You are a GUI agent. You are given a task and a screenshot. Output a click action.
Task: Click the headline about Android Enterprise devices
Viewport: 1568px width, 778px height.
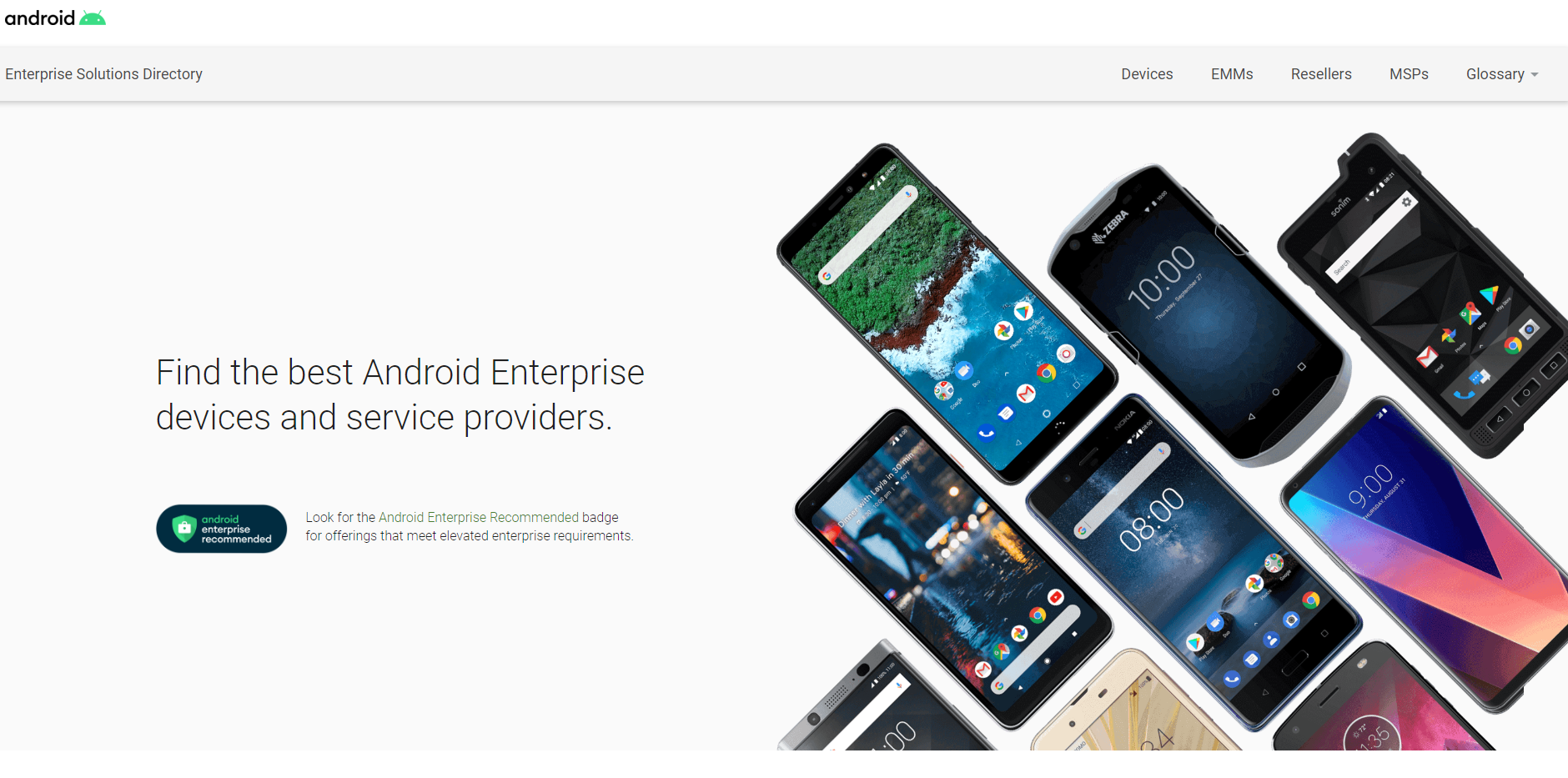400,394
